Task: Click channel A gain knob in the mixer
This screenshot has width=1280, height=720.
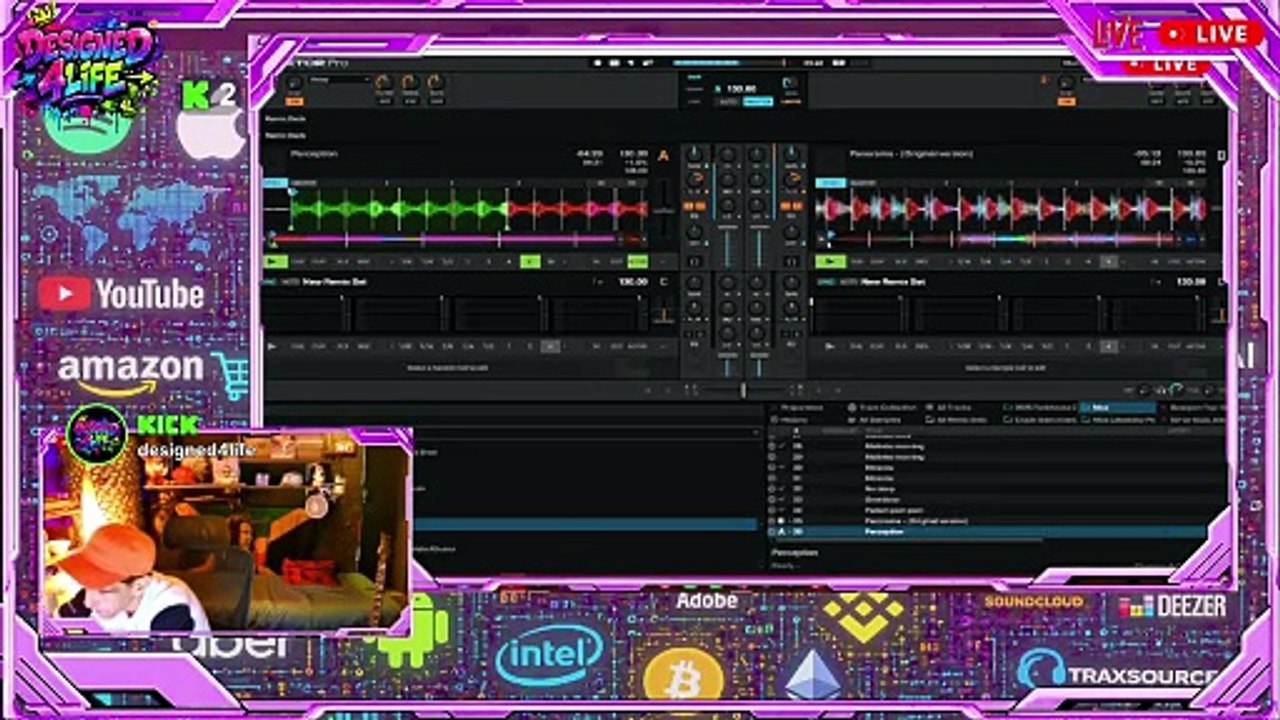Action: point(694,155)
